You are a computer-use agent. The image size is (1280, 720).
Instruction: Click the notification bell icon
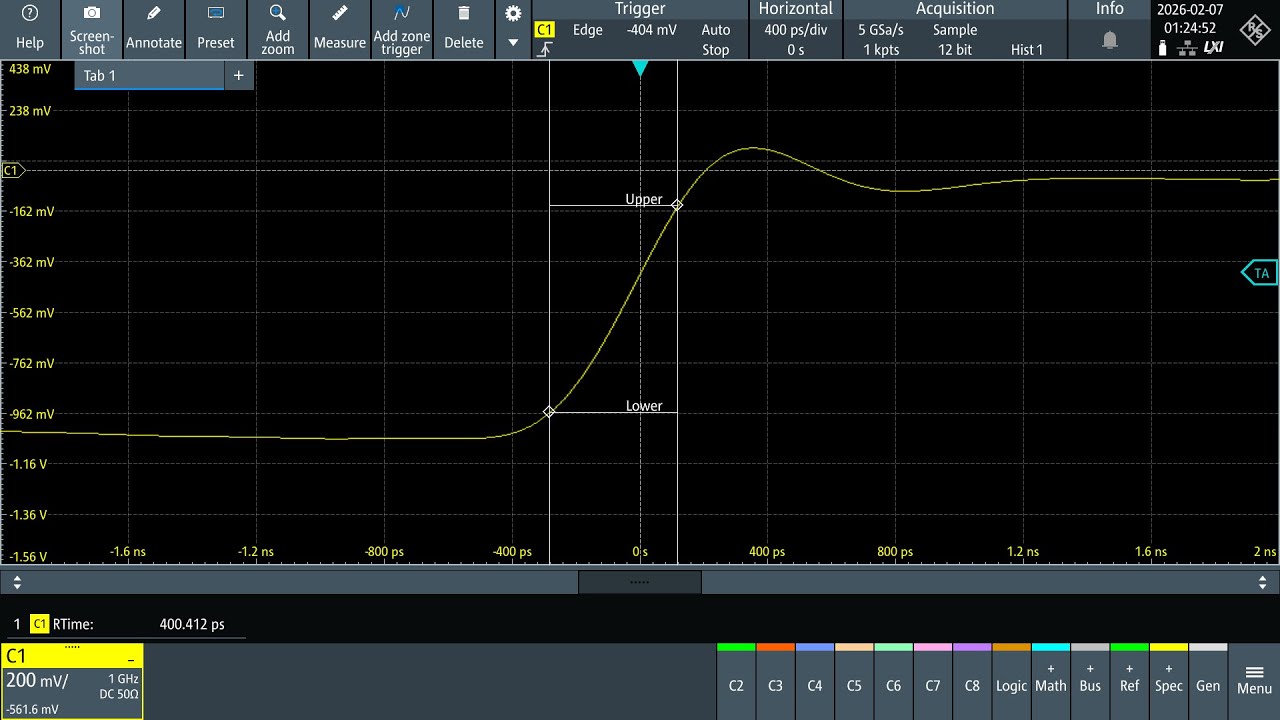coord(1110,40)
